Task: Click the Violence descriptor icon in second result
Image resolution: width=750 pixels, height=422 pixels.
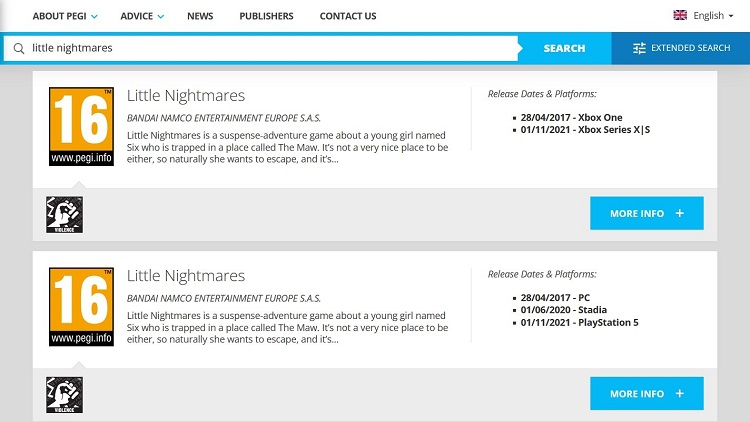Action: click(64, 394)
